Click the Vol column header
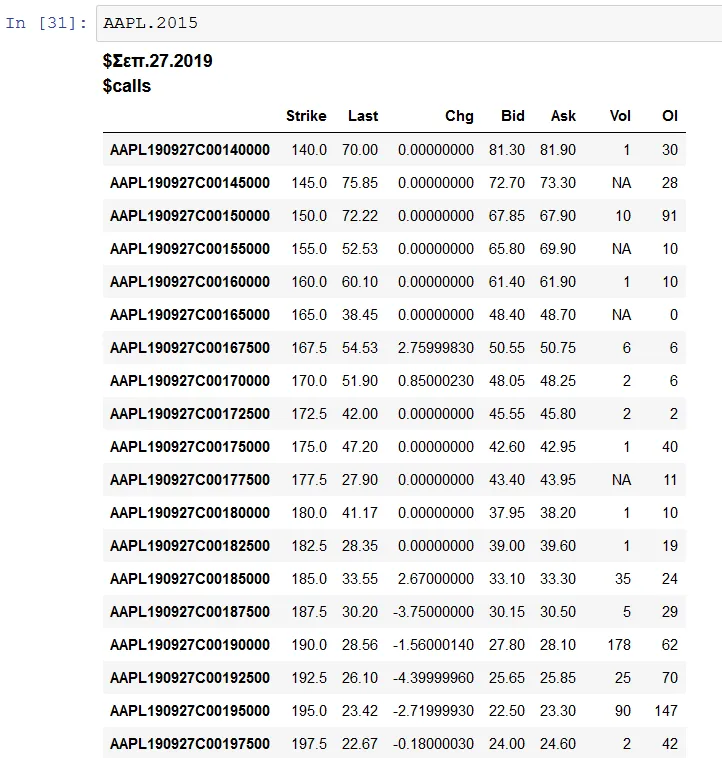 pyautogui.click(x=620, y=116)
